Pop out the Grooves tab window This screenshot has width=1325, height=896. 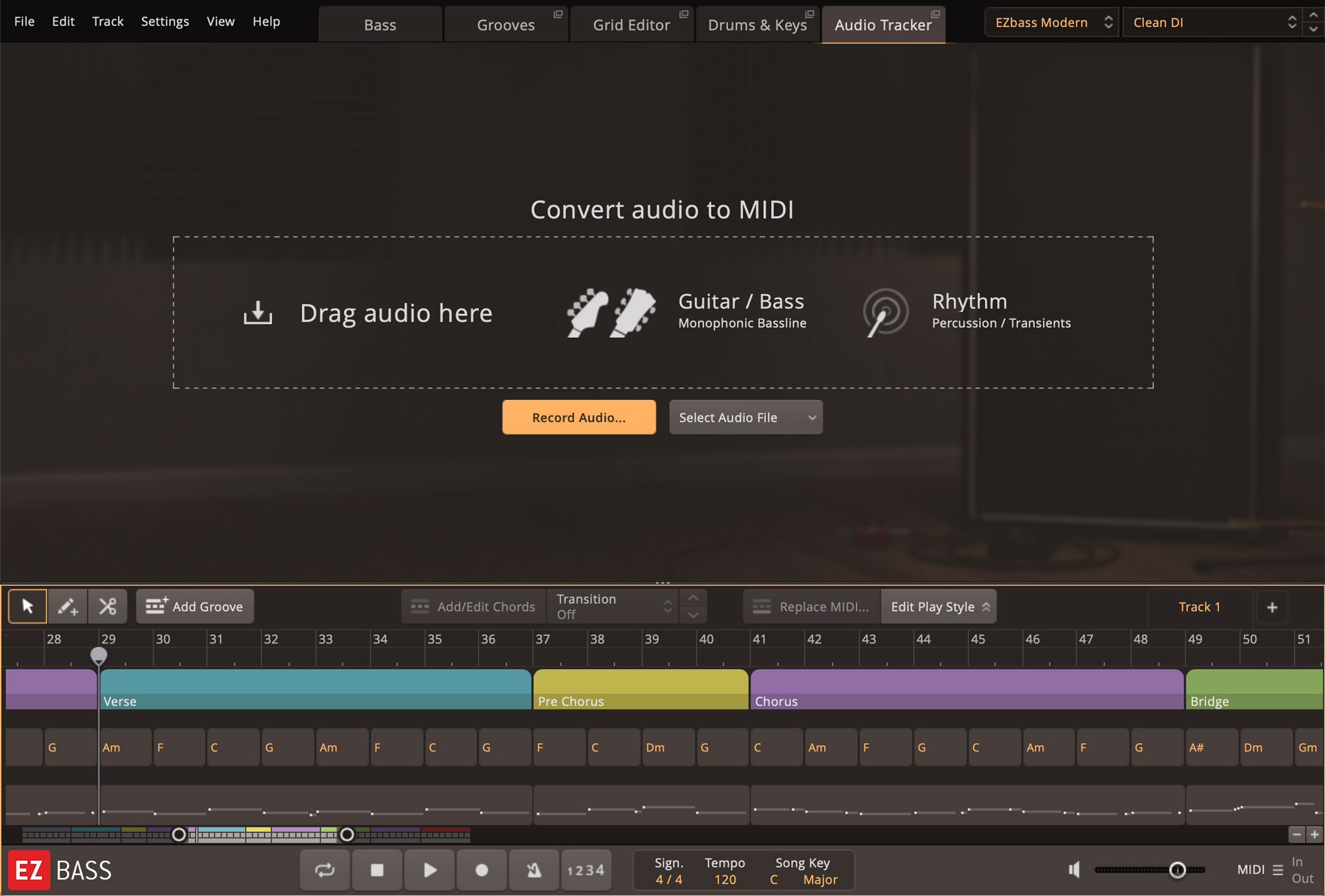click(558, 14)
